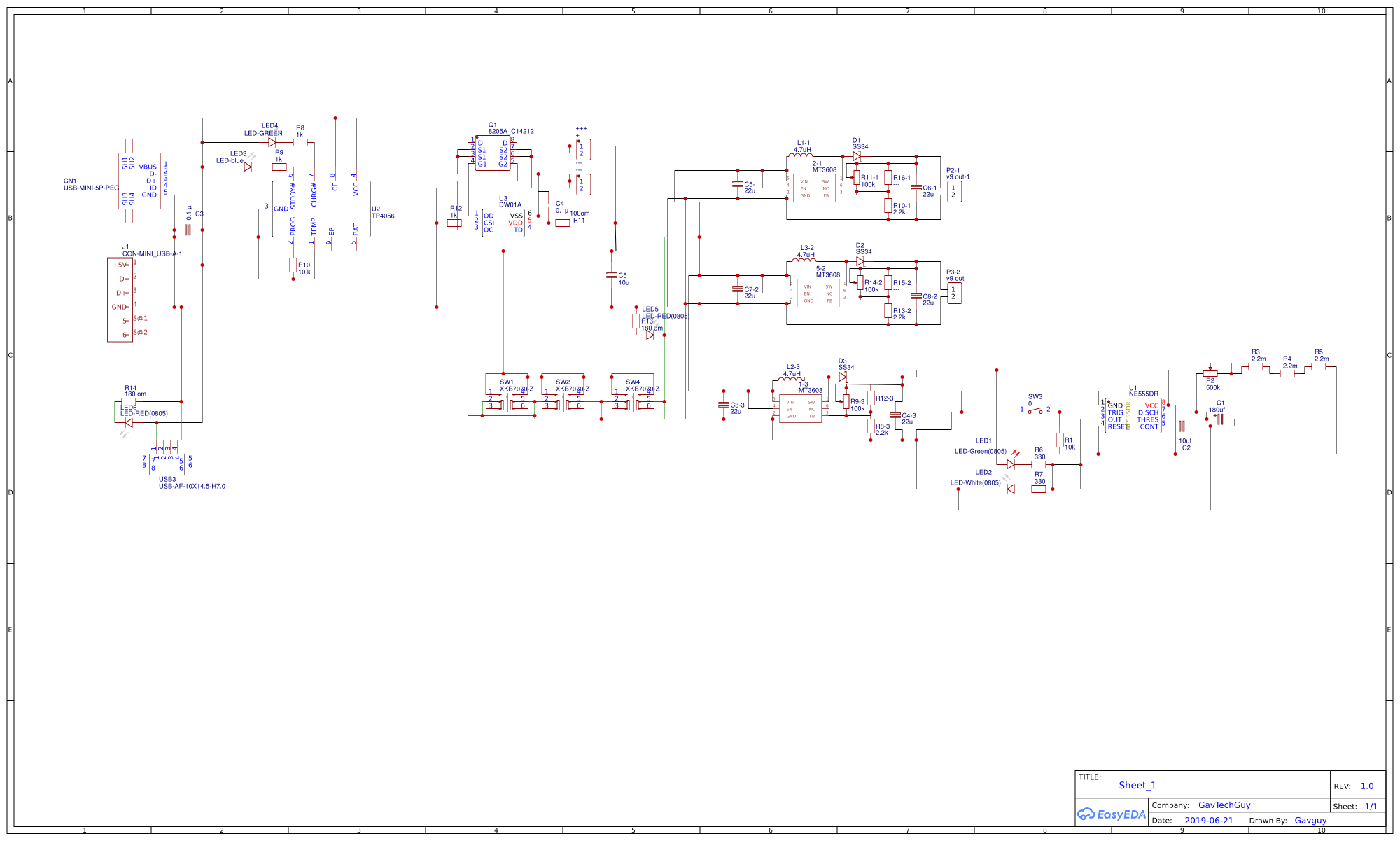Select the P2-1 v9 out-1 header
The width and height of the screenshot is (1400, 841).
955,192
